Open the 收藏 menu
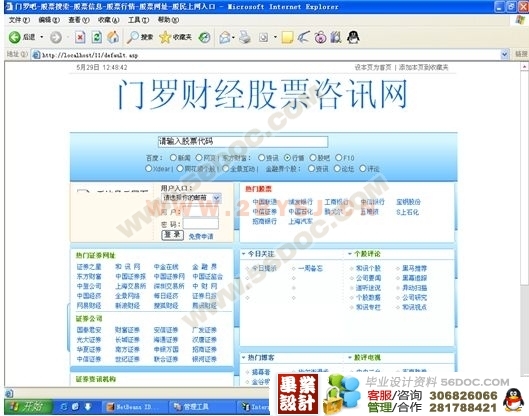This screenshot has height=416, width=529. pyautogui.click(x=109, y=20)
